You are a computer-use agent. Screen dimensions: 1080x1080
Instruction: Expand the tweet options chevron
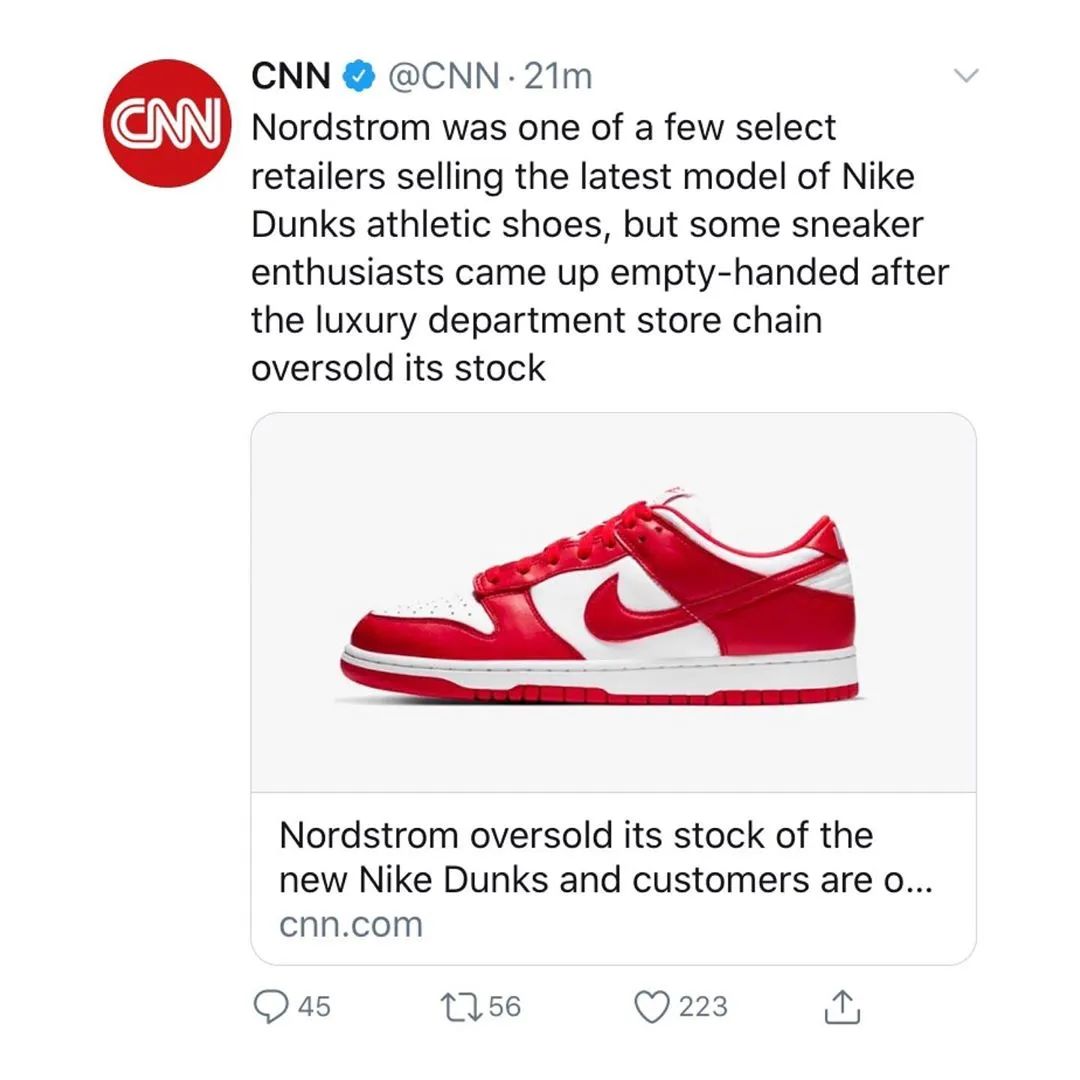coord(967,76)
